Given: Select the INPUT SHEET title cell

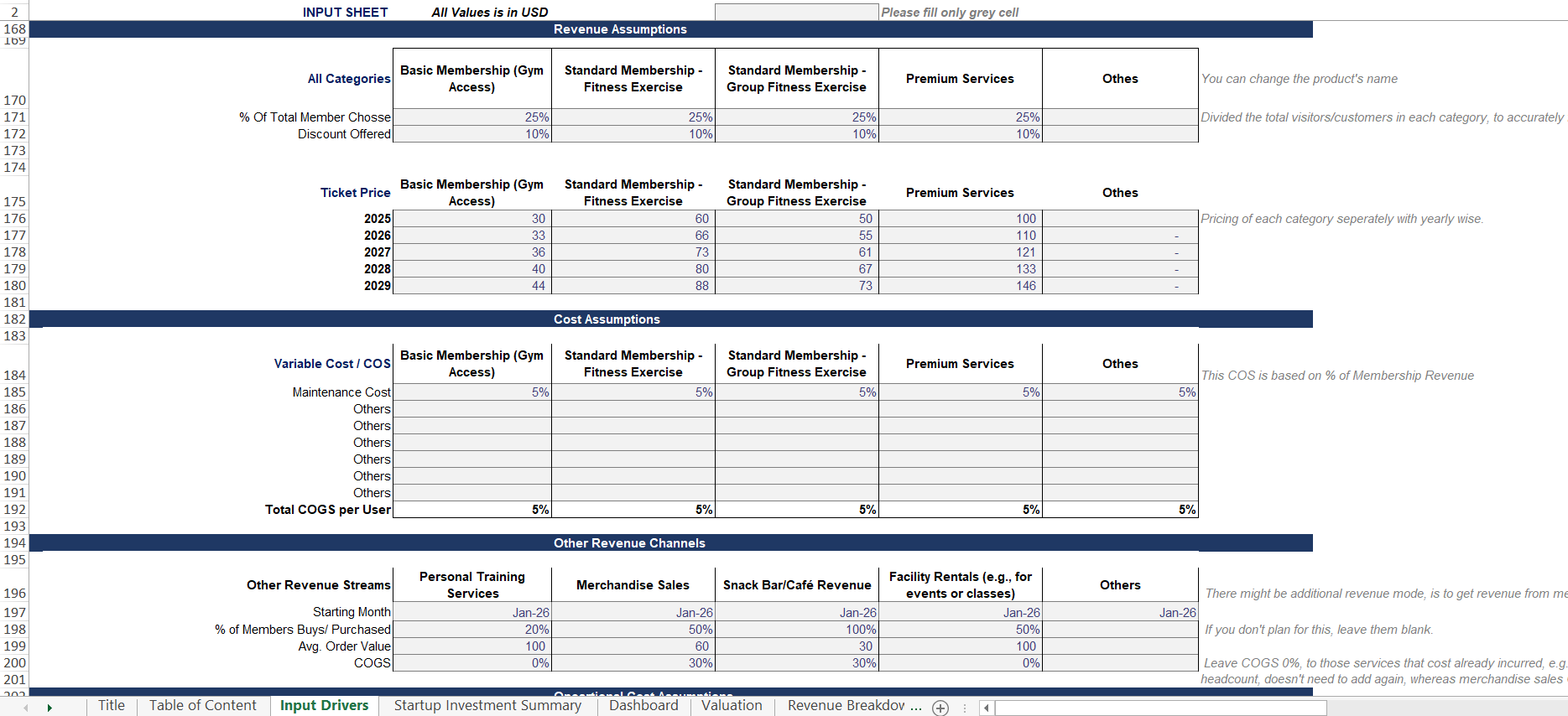Looking at the screenshot, I should tap(345, 13).
